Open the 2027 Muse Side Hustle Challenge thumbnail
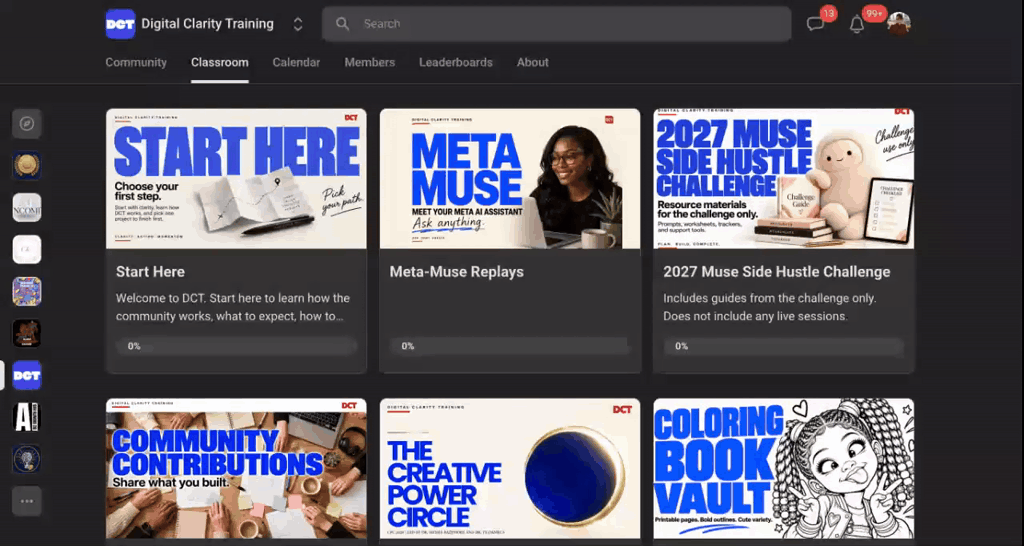The width and height of the screenshot is (1024, 546). (x=784, y=178)
